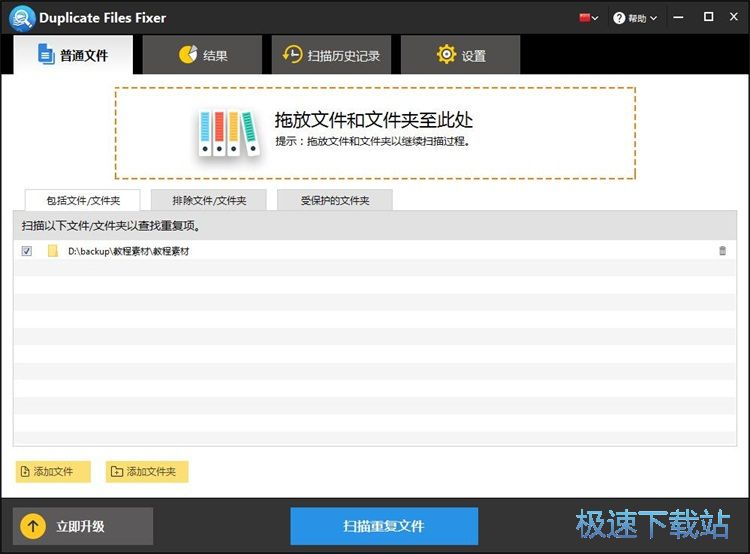Click the 添加文件 button

53,472
